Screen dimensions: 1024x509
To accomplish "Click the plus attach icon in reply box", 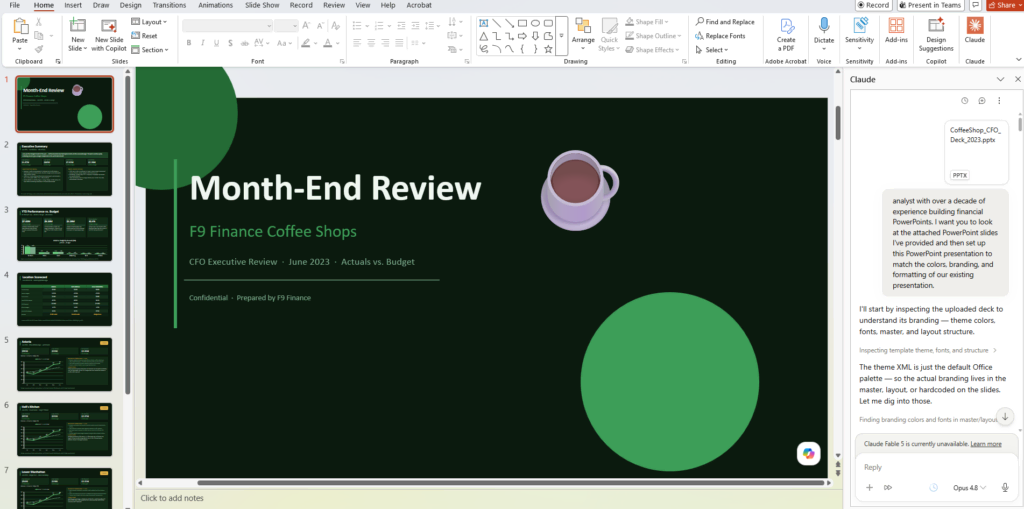I will (x=869, y=487).
